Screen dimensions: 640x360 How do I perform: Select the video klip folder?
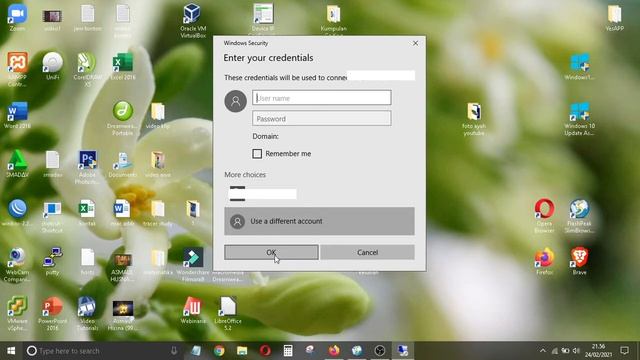click(158, 115)
